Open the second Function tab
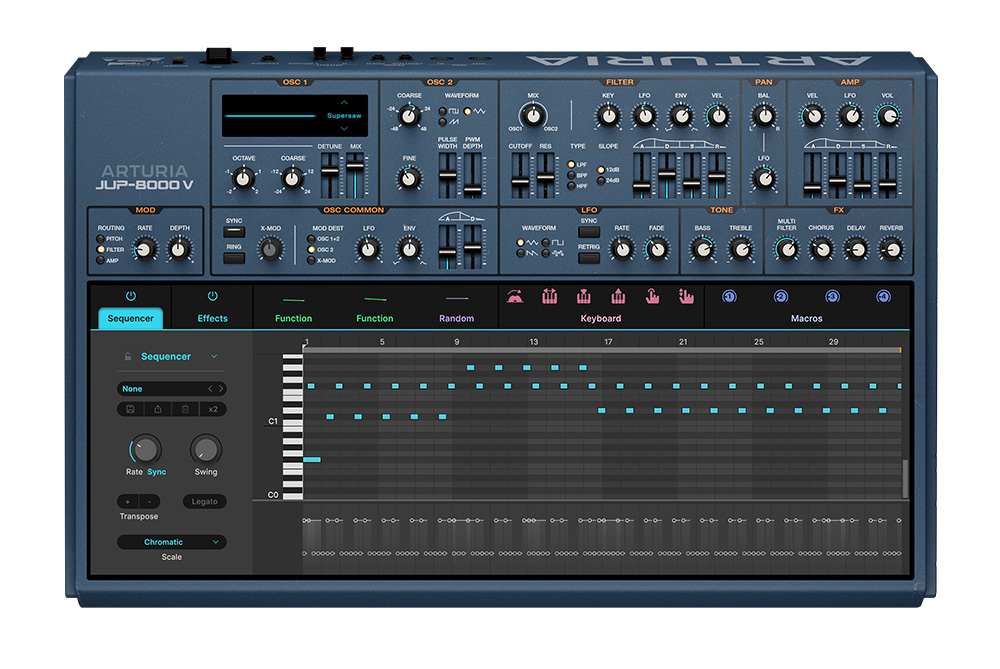The width and height of the screenshot is (1000, 669). coord(375,318)
